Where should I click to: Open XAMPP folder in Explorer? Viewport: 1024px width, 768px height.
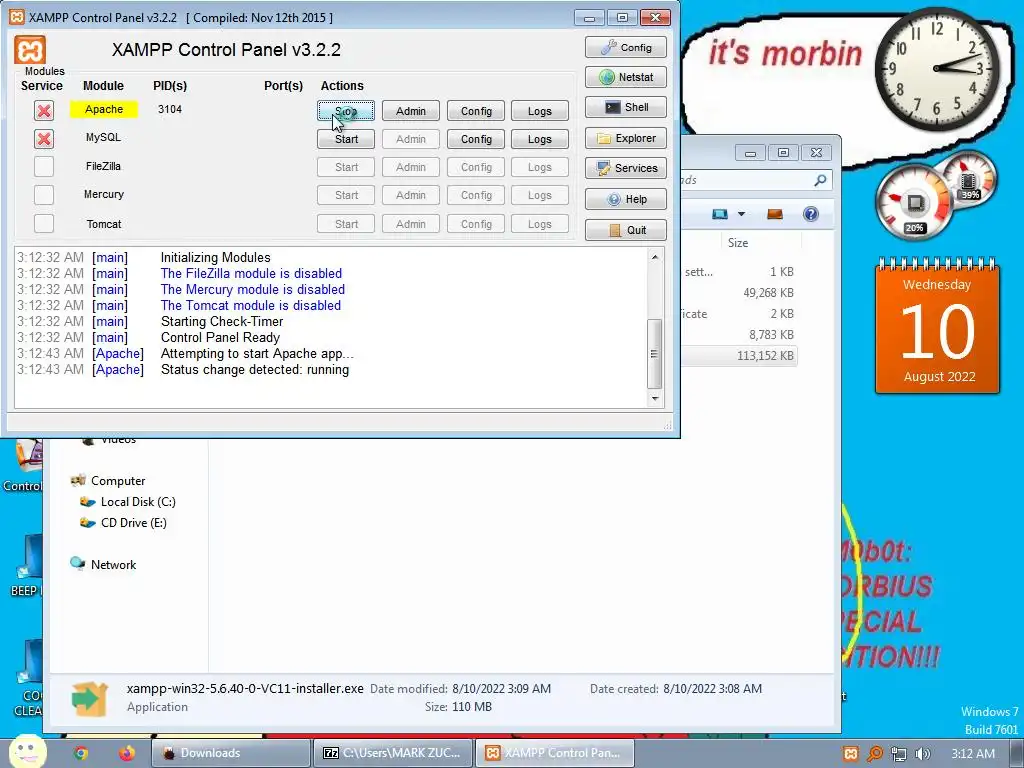click(626, 138)
